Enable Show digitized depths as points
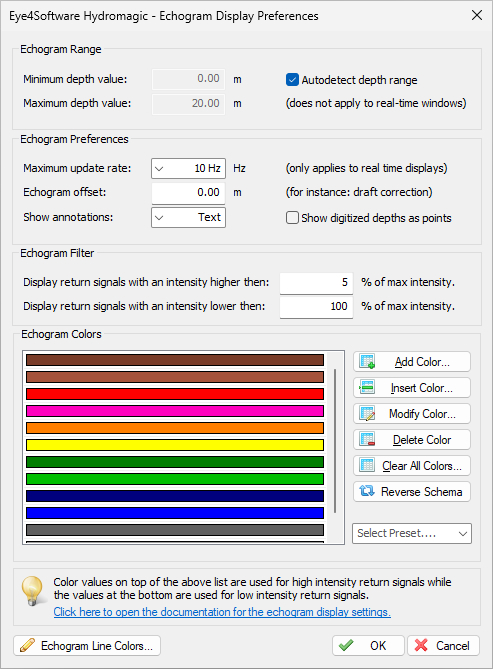The image size is (493, 669). [292, 218]
